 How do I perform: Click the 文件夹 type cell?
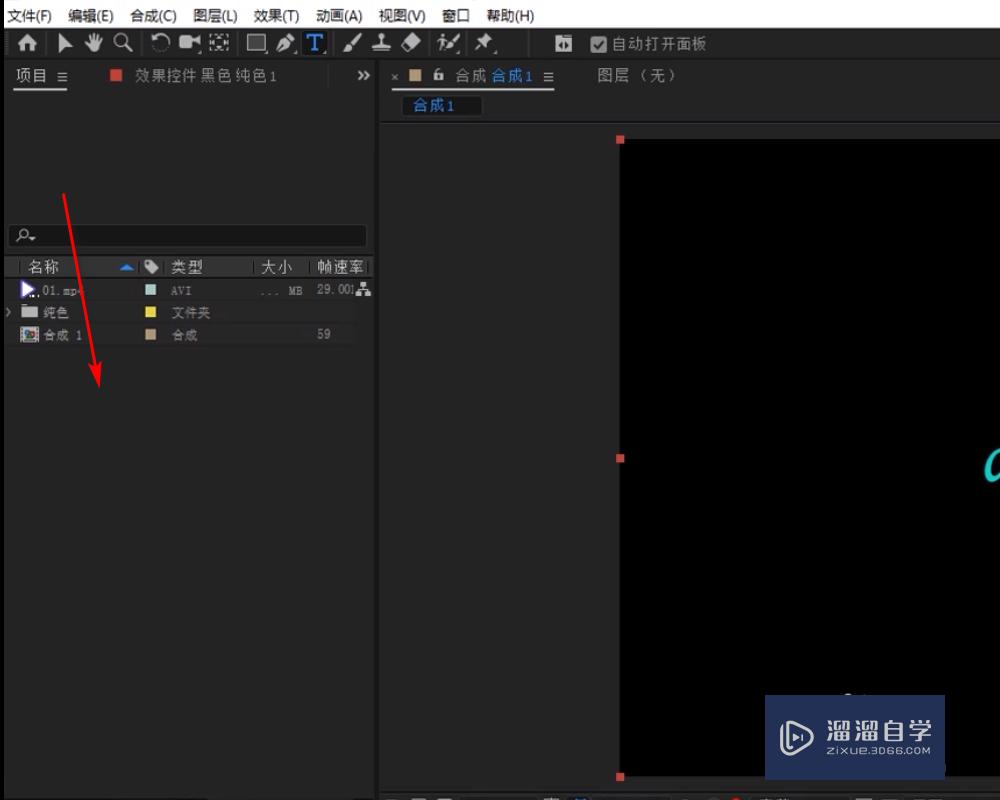(x=190, y=313)
